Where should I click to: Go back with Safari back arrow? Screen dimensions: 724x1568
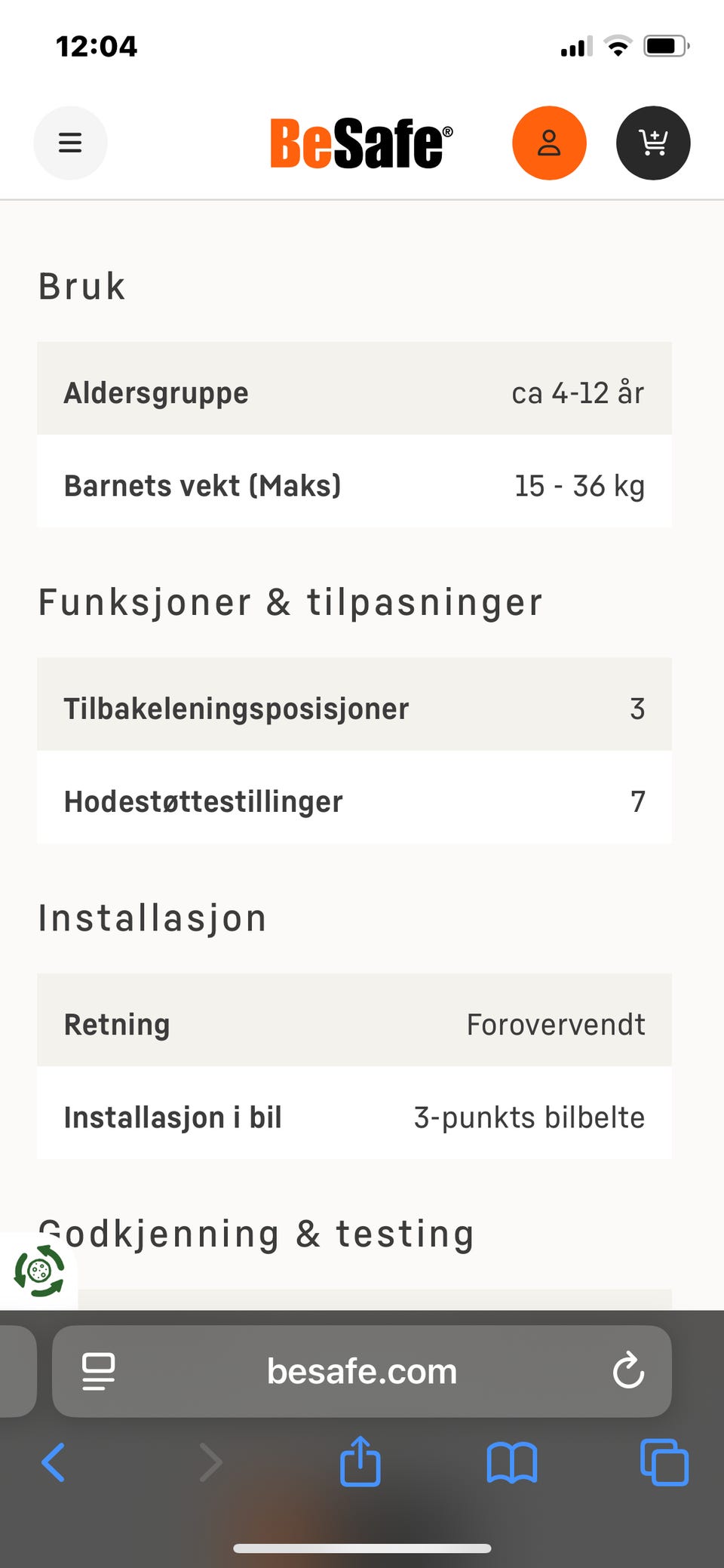click(x=53, y=1462)
